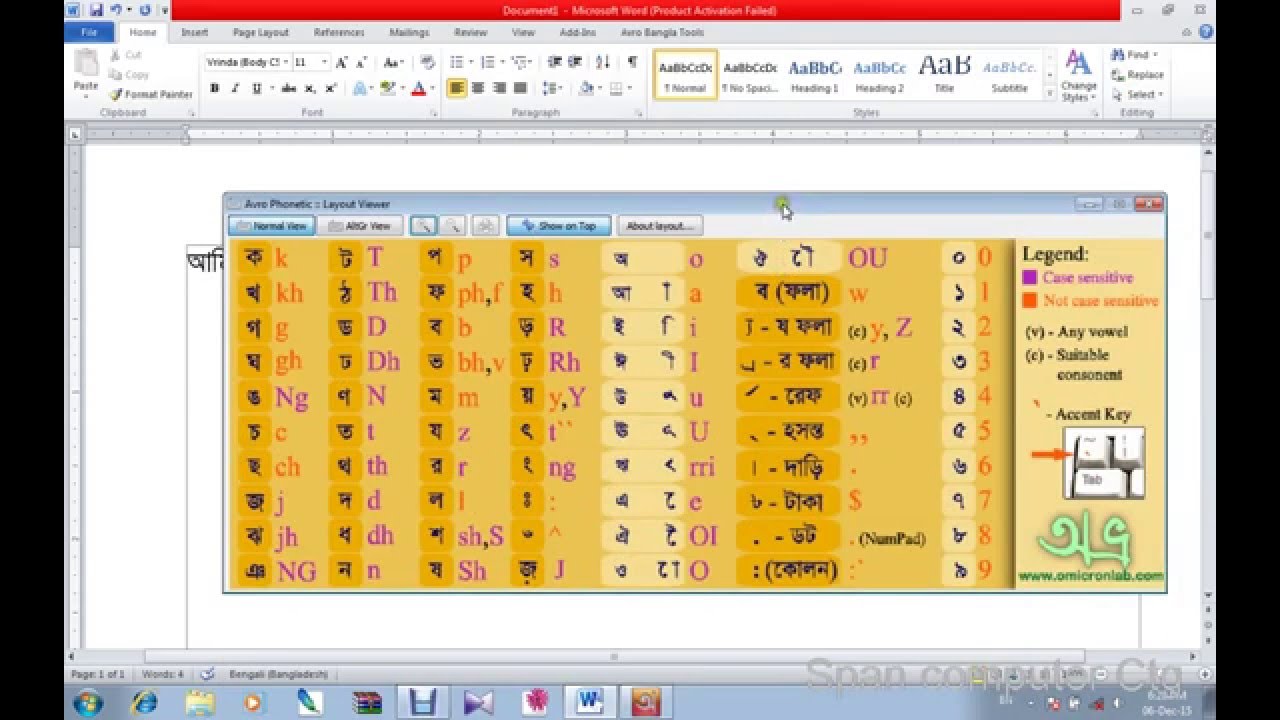Shrink the font size

pos(362,62)
